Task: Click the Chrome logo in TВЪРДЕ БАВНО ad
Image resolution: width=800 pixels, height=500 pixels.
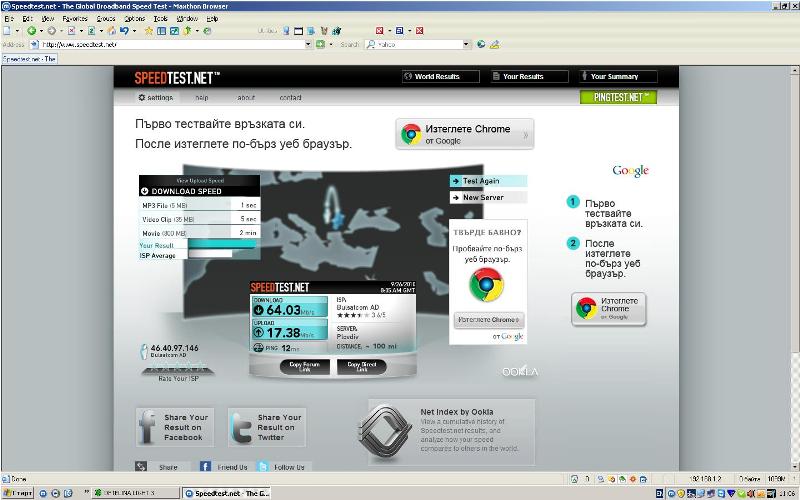Action: point(487,284)
